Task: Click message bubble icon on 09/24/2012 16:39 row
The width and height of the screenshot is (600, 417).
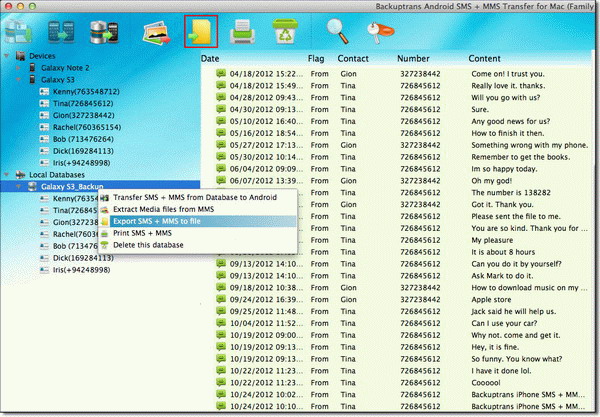Action: (221, 299)
